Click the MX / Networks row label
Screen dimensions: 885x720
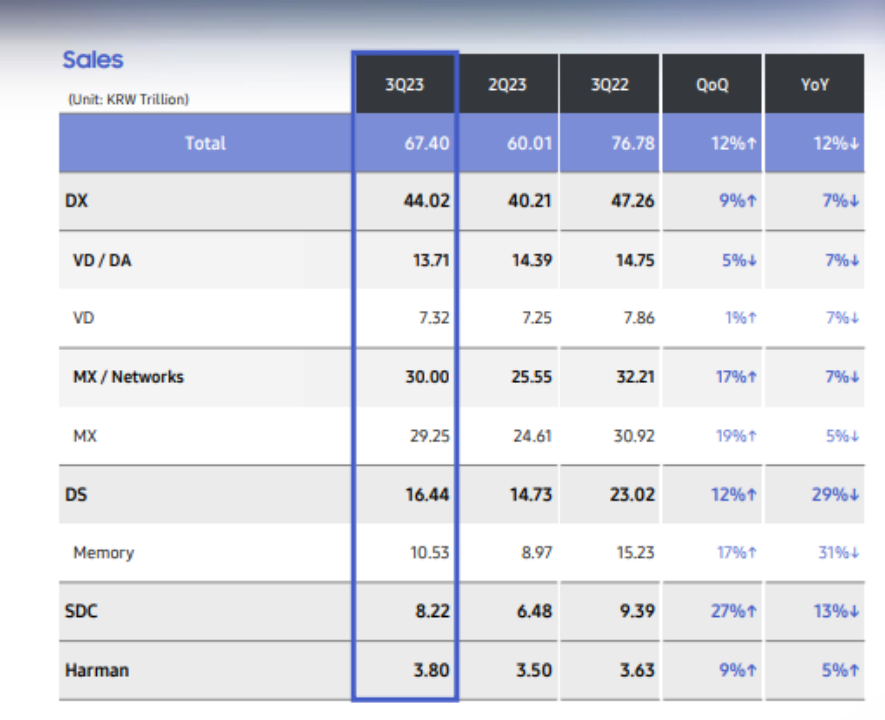128,377
